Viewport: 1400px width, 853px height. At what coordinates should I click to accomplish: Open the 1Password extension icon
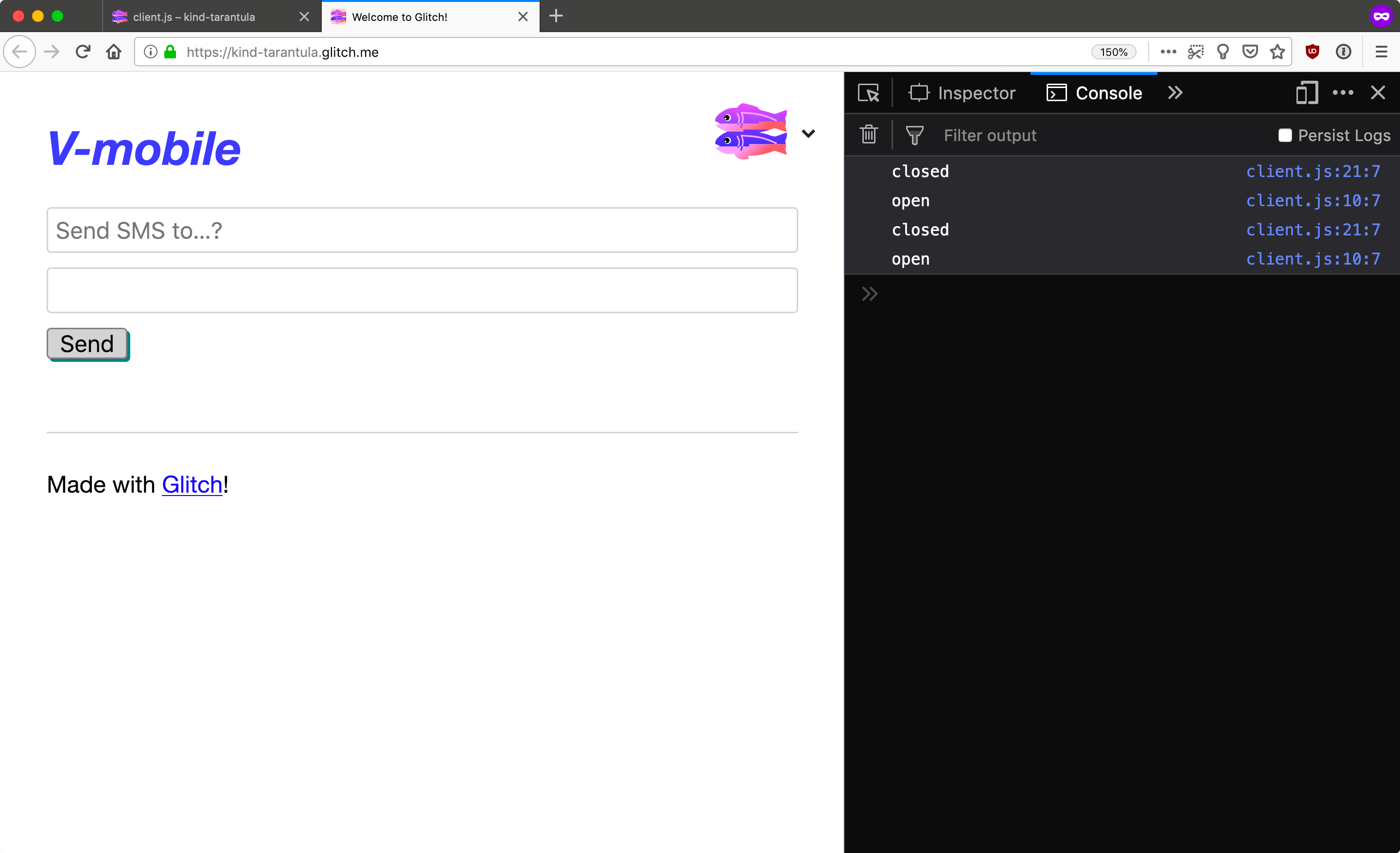coord(1343,52)
